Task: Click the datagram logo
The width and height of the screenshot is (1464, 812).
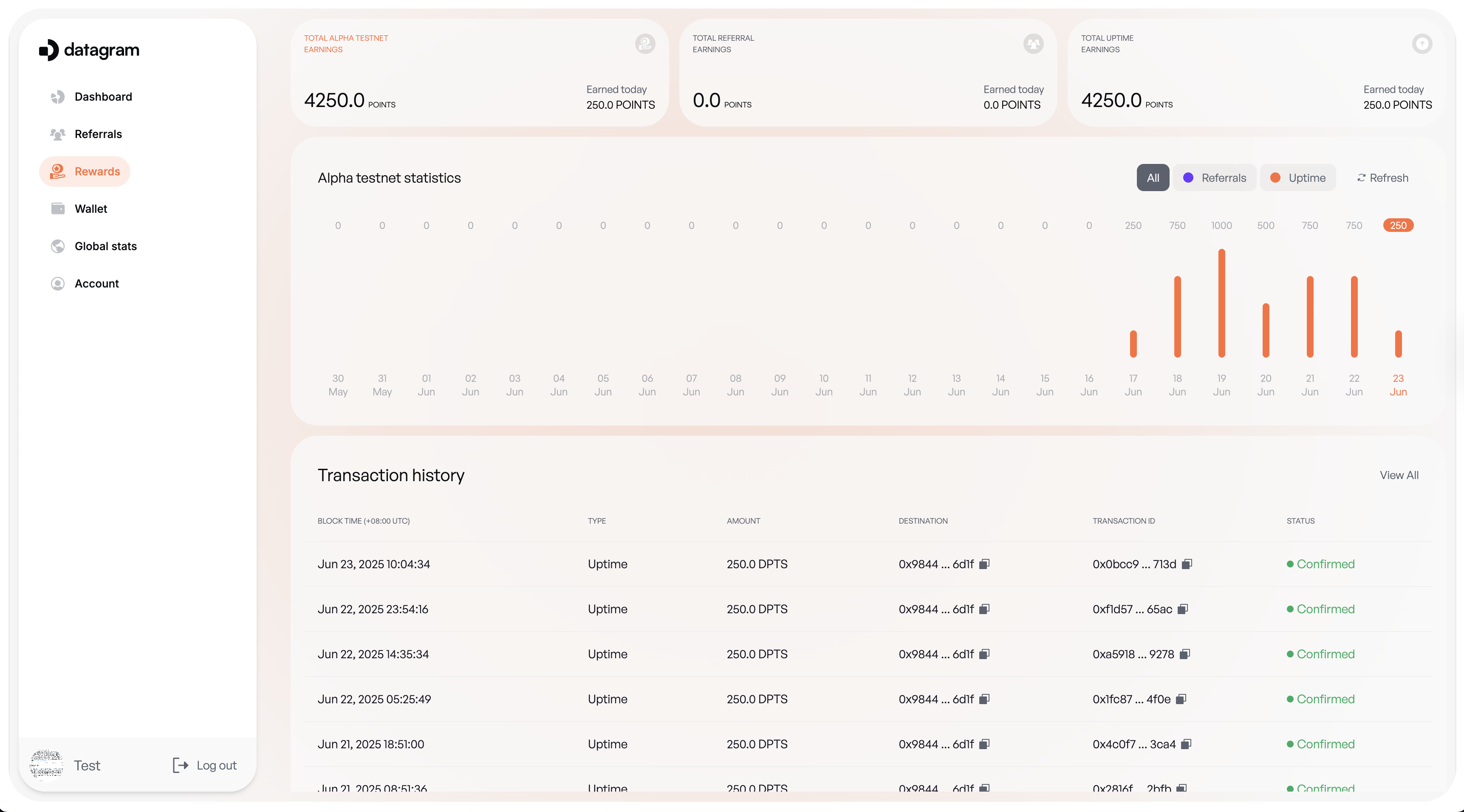Action: (89, 50)
